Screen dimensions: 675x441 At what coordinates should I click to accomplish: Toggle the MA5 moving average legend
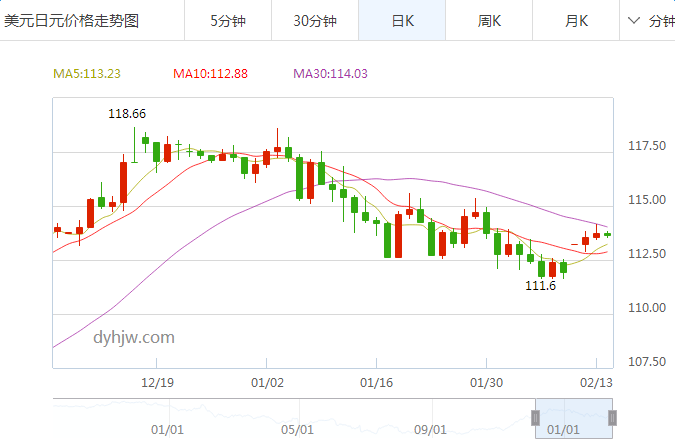click(x=87, y=73)
